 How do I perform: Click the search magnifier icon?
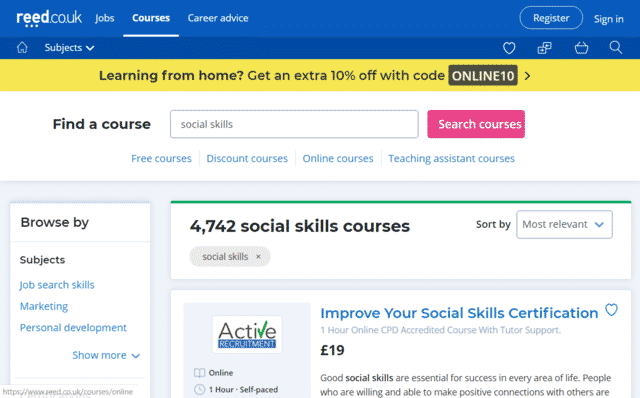pyautogui.click(x=616, y=48)
